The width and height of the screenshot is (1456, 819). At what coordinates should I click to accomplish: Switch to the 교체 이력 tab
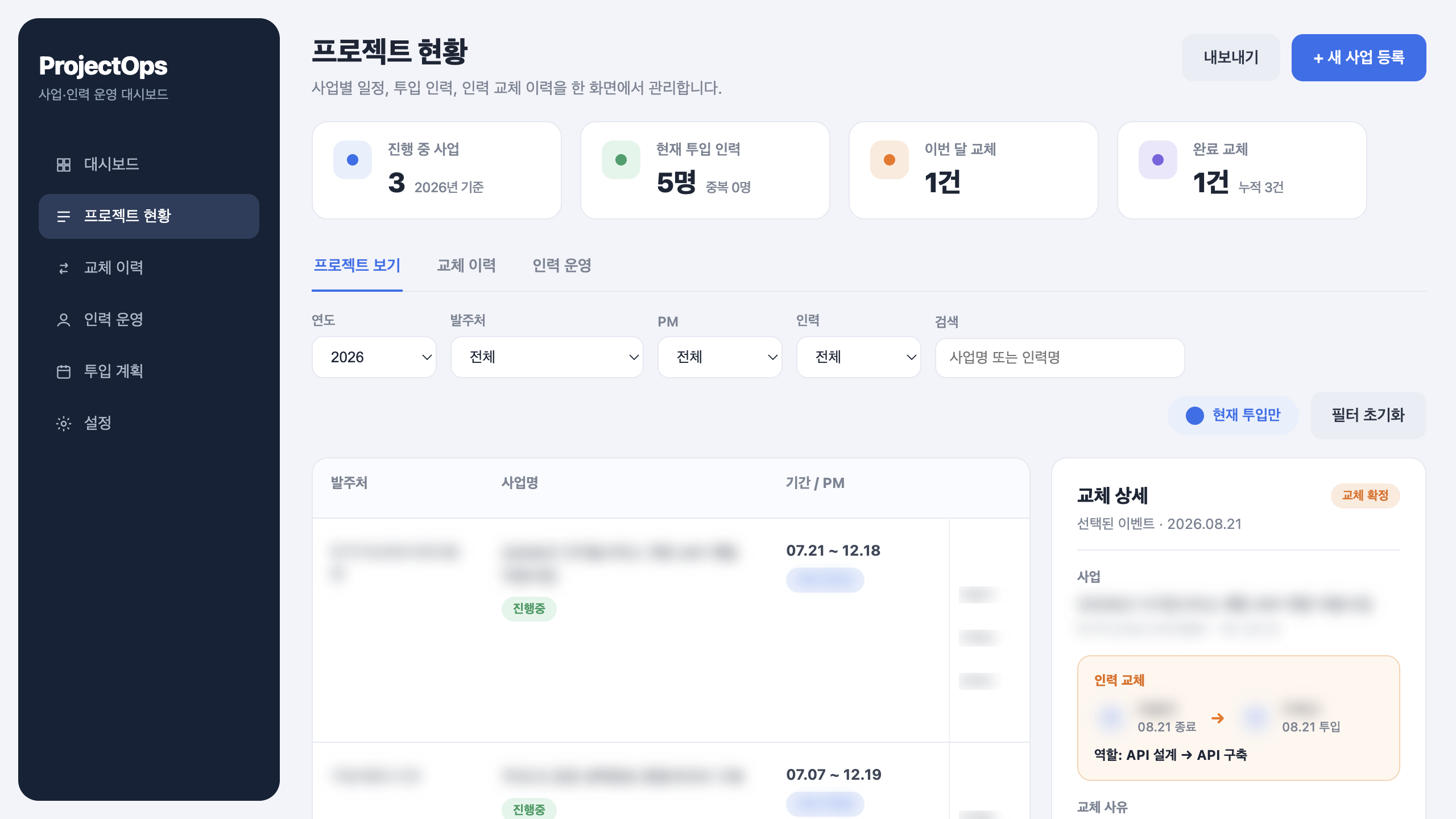pos(466,266)
